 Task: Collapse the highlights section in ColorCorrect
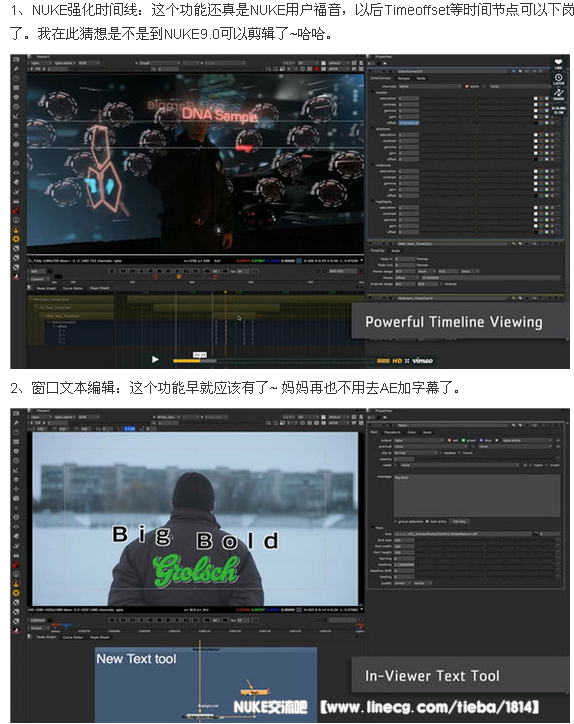pyautogui.click(x=373, y=201)
